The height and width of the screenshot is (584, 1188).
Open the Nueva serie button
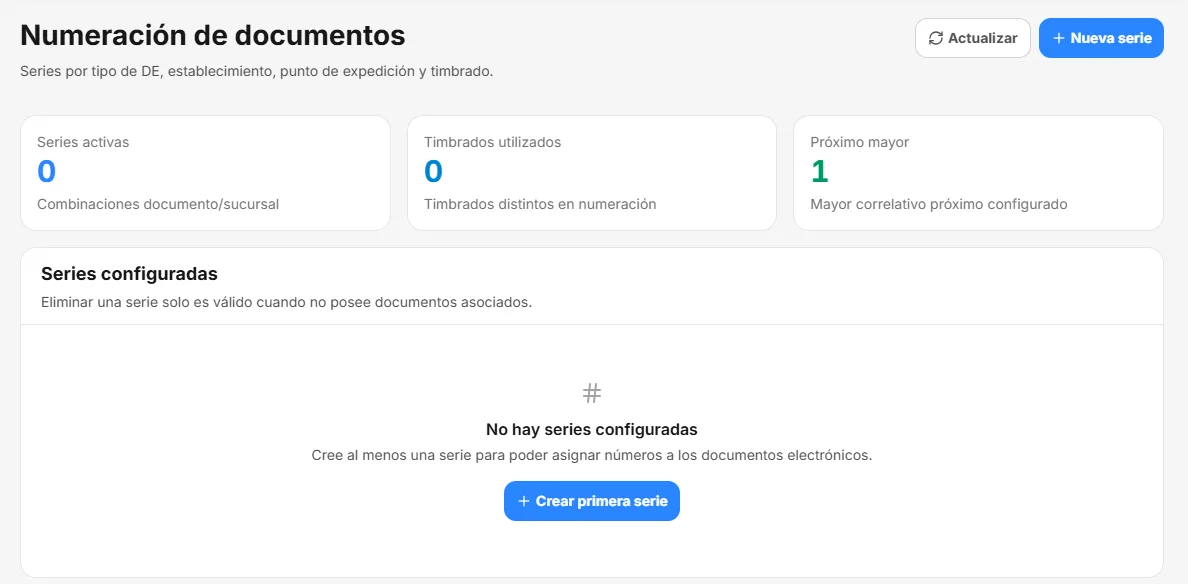(x=1101, y=38)
